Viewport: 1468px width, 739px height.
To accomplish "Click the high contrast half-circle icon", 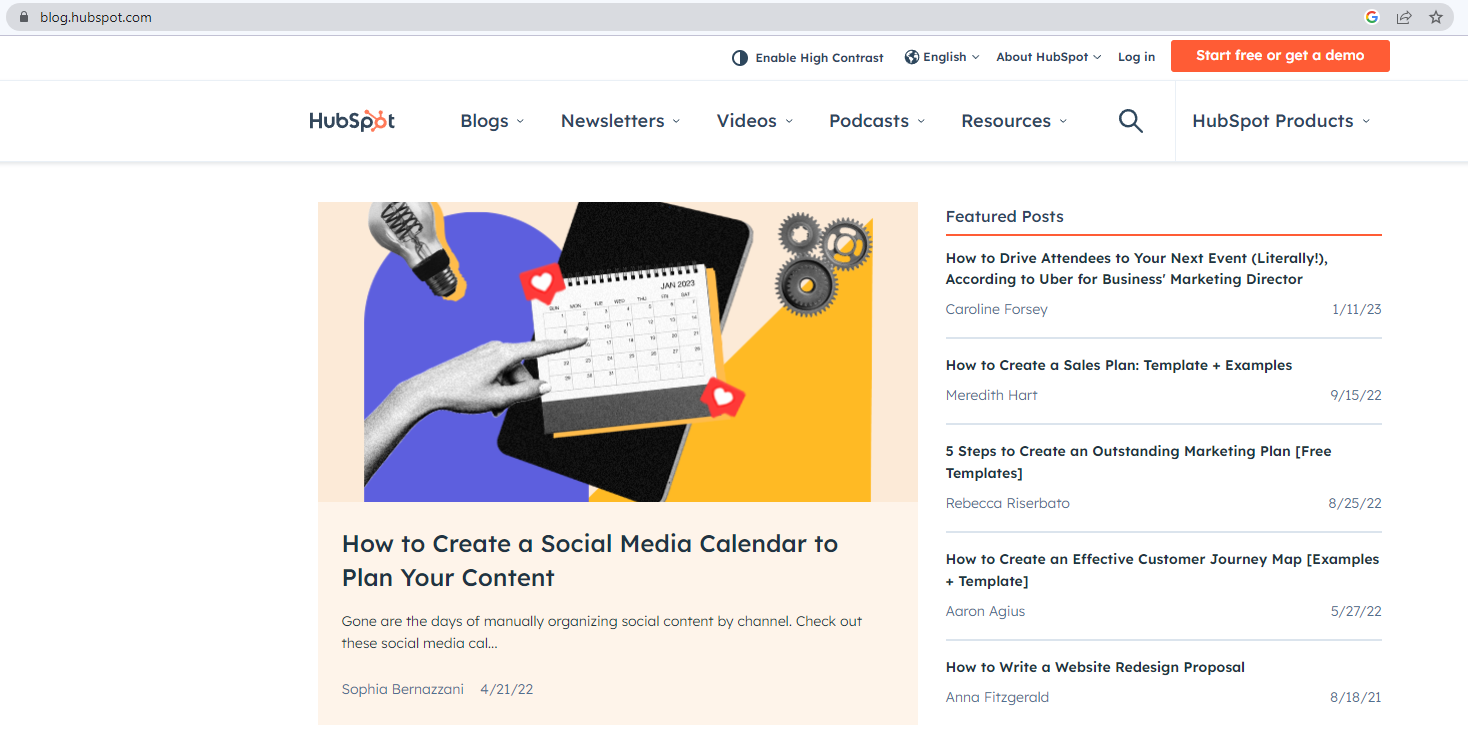I will 740,58.
